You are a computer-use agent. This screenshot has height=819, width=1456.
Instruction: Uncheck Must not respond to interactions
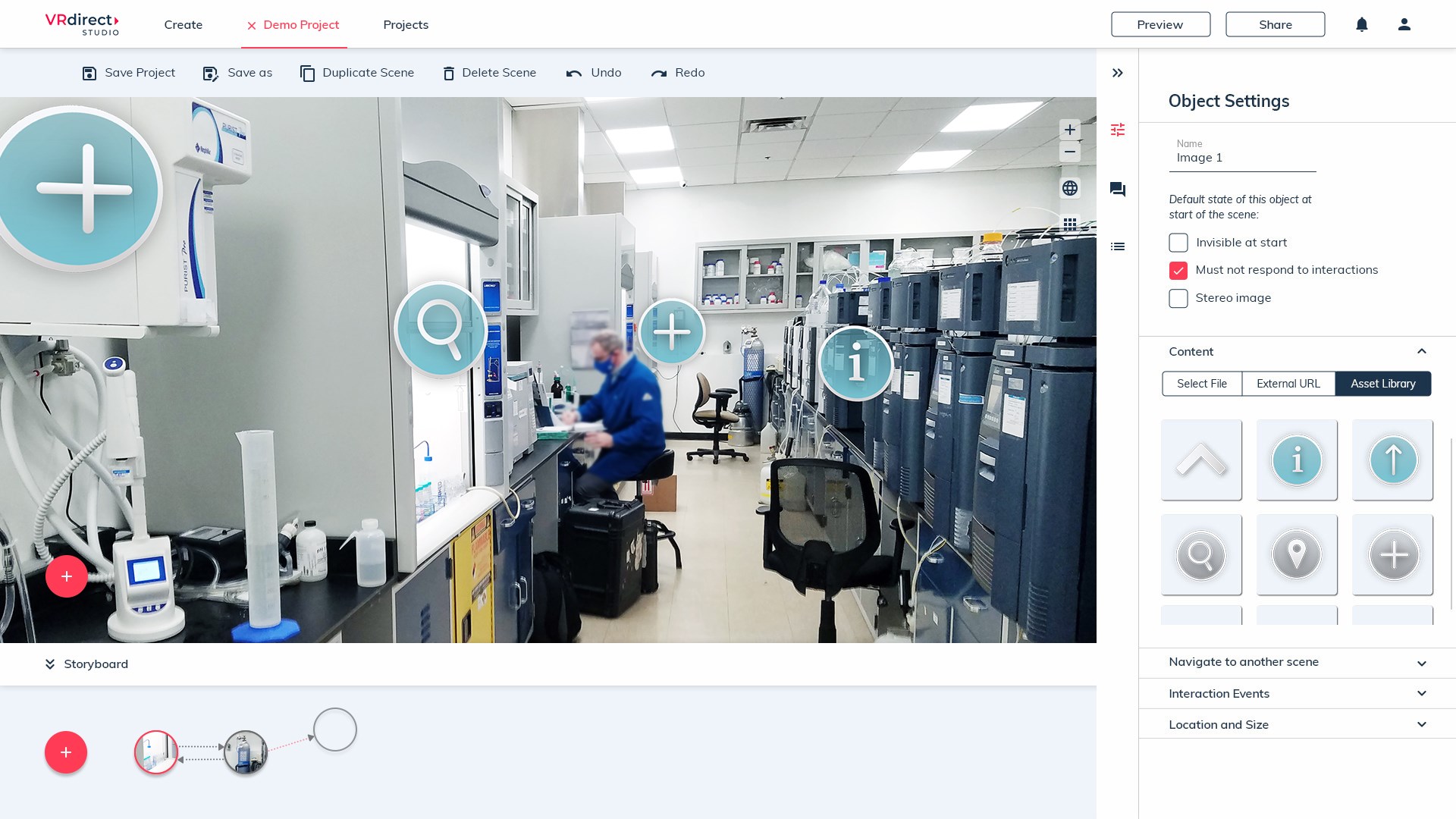point(1178,270)
